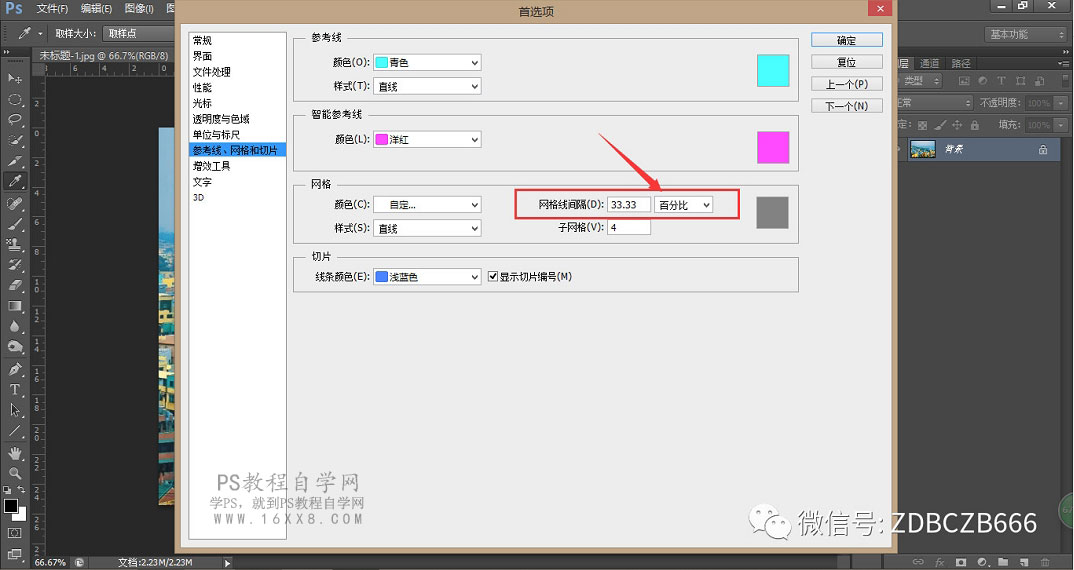Click the 确定 button
The height and width of the screenshot is (570, 1074).
pyautogui.click(x=847, y=40)
